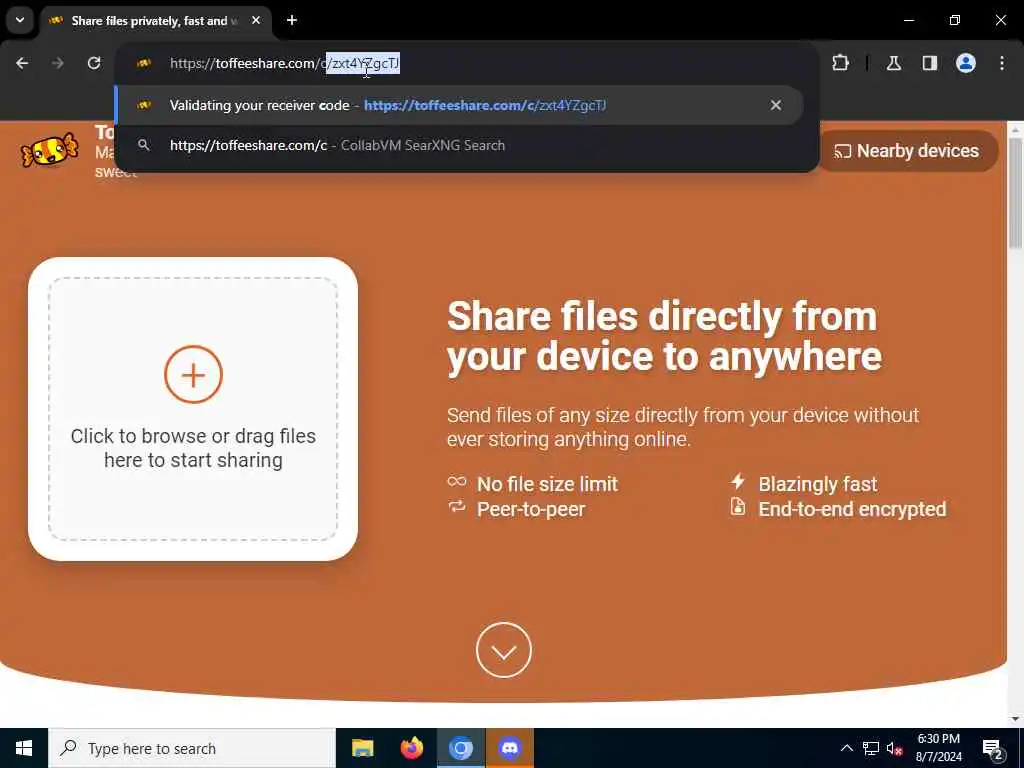Open the taskbar clock and date

(938, 748)
